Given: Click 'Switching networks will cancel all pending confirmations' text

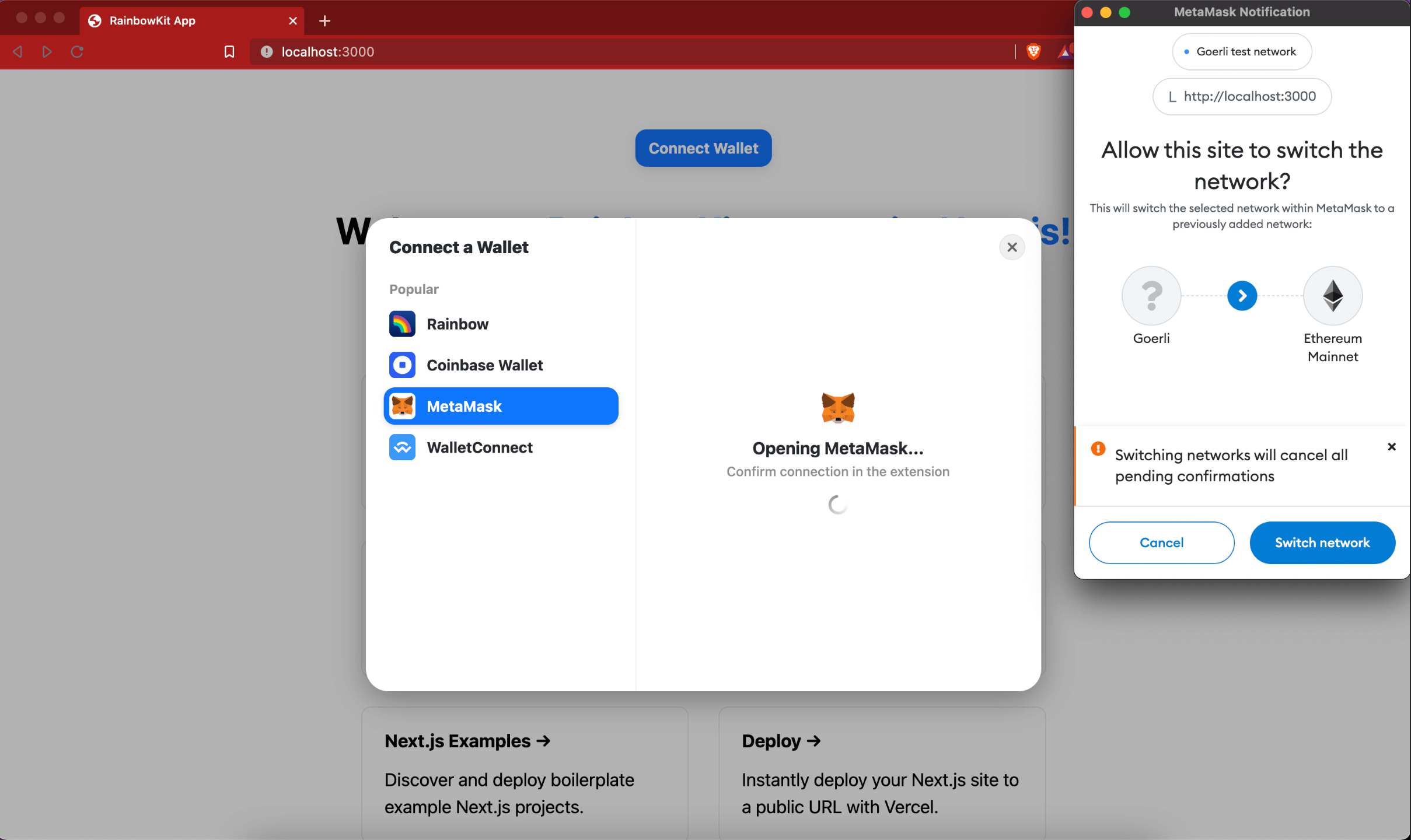Looking at the screenshot, I should 1231,466.
